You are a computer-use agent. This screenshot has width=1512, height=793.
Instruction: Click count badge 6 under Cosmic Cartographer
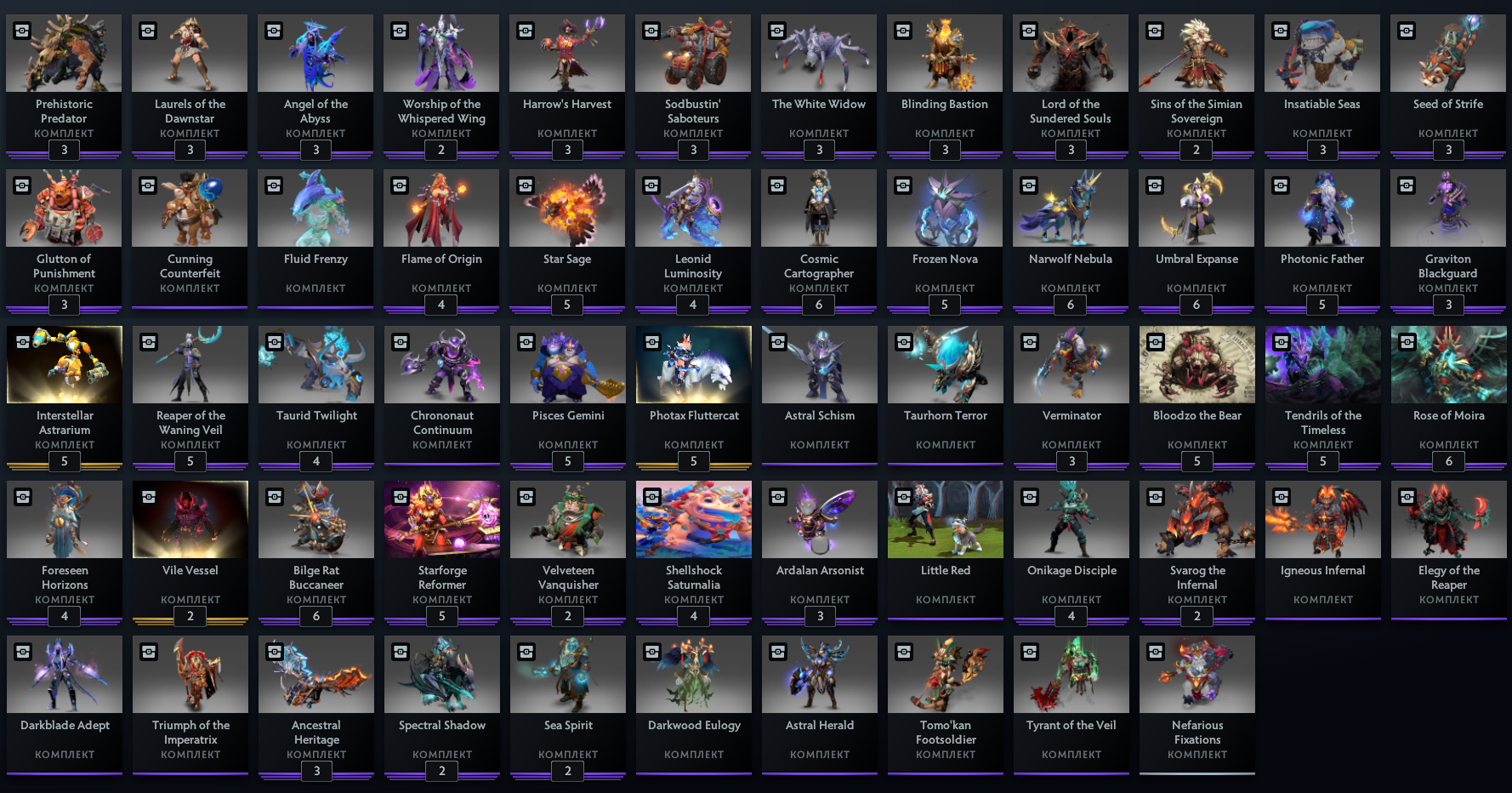point(819,305)
